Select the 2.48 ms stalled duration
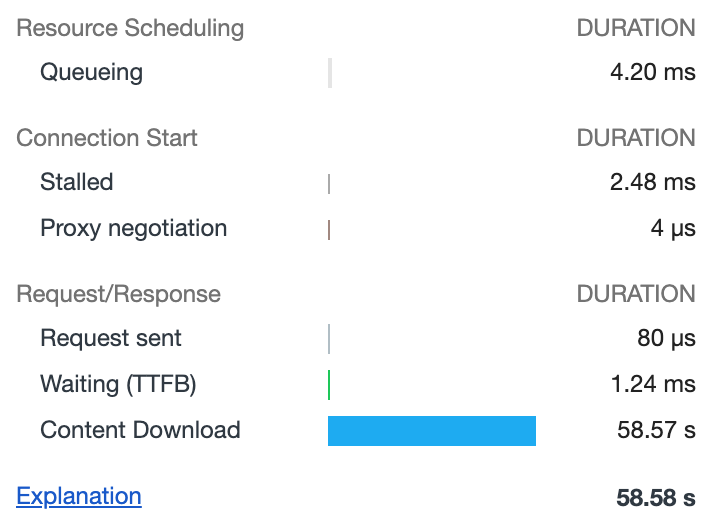 point(652,182)
